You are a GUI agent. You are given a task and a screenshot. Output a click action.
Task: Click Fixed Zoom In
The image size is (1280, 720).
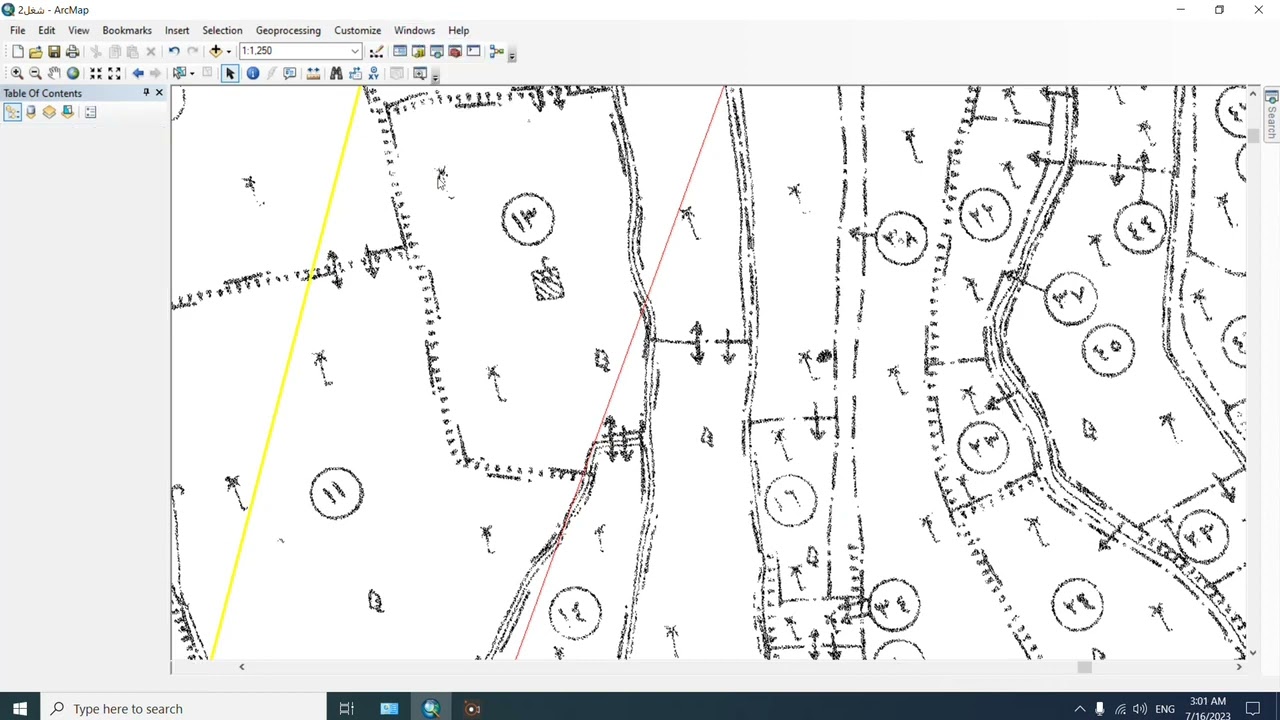click(96, 73)
